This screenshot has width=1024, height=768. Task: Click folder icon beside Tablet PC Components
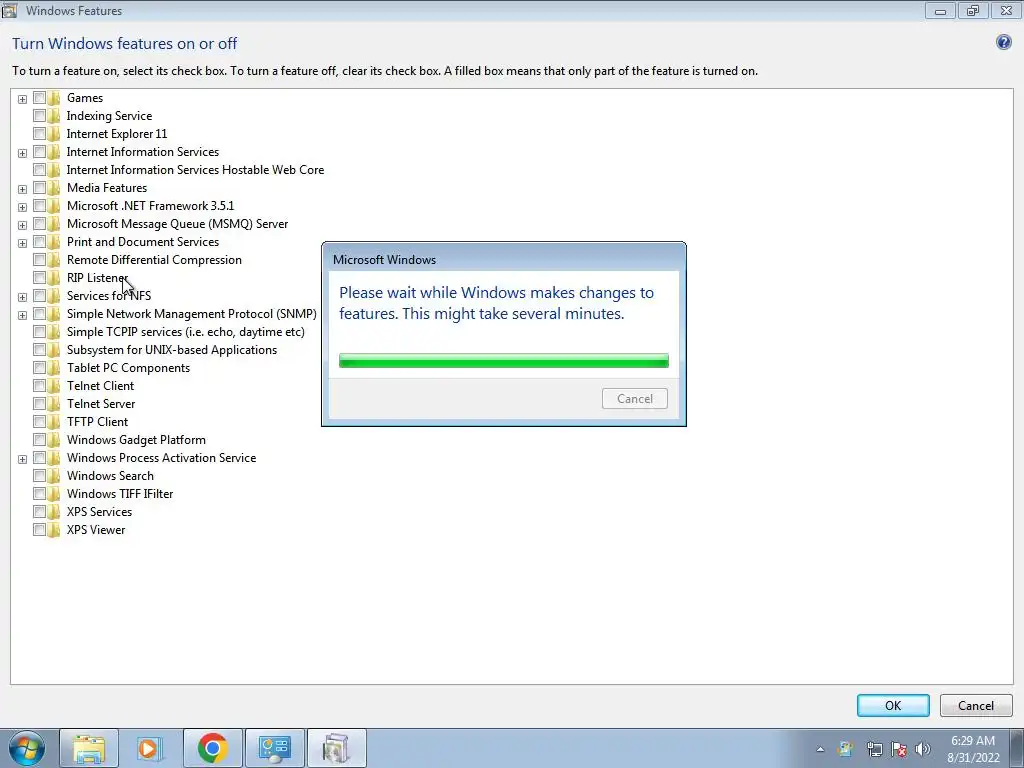coord(54,368)
